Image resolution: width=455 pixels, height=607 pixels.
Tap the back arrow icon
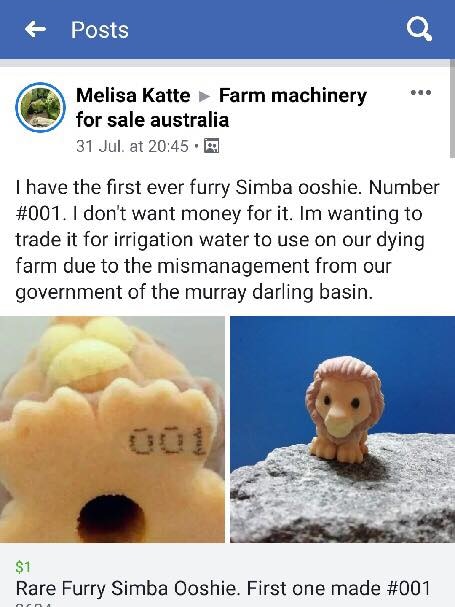(x=35, y=29)
